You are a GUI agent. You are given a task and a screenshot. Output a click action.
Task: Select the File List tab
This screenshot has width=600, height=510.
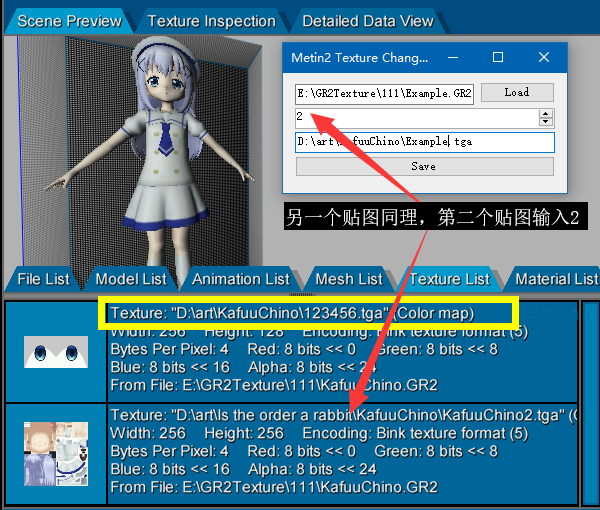coord(43,279)
